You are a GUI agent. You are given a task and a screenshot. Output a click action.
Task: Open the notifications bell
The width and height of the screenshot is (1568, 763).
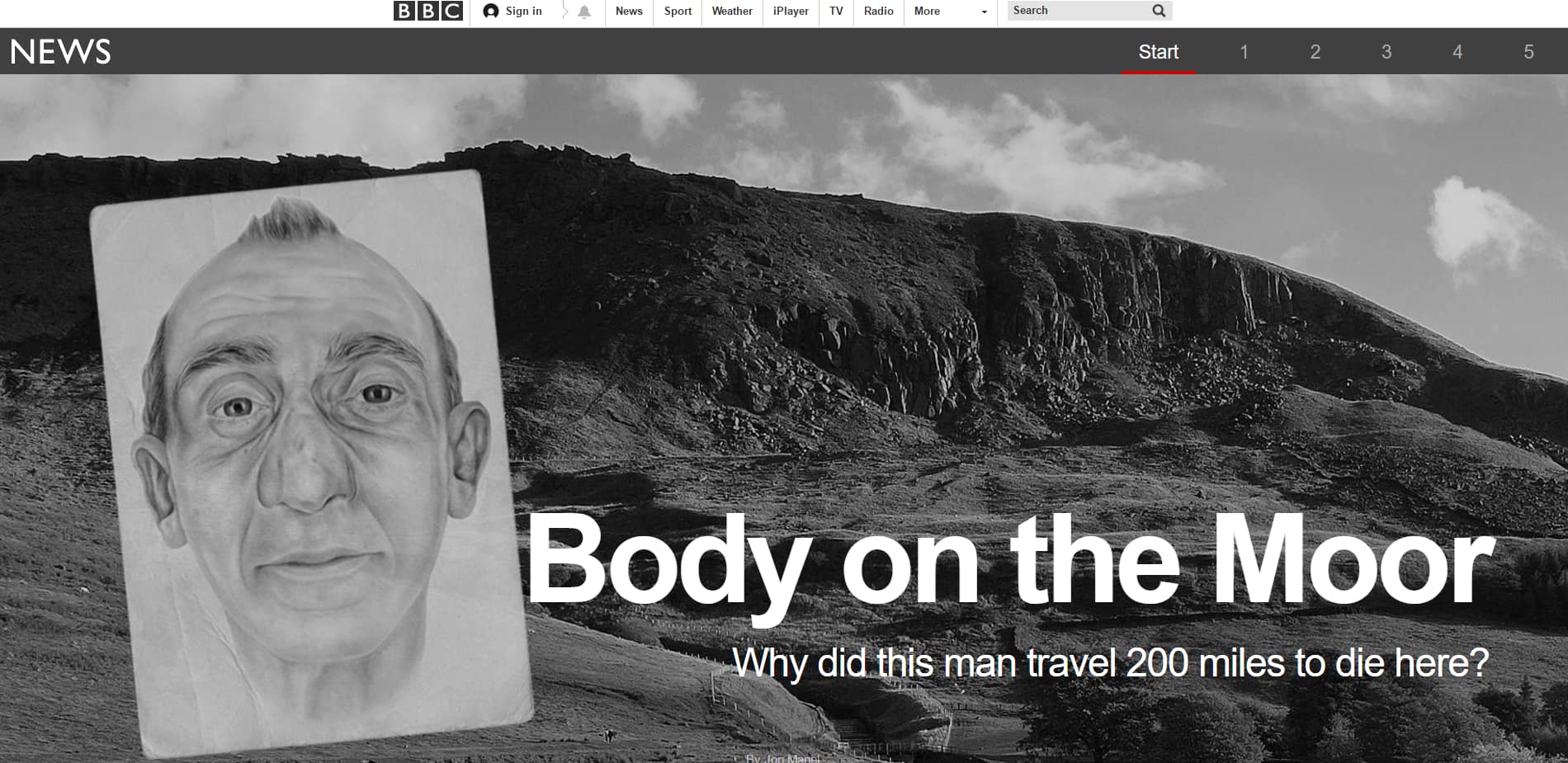584,12
